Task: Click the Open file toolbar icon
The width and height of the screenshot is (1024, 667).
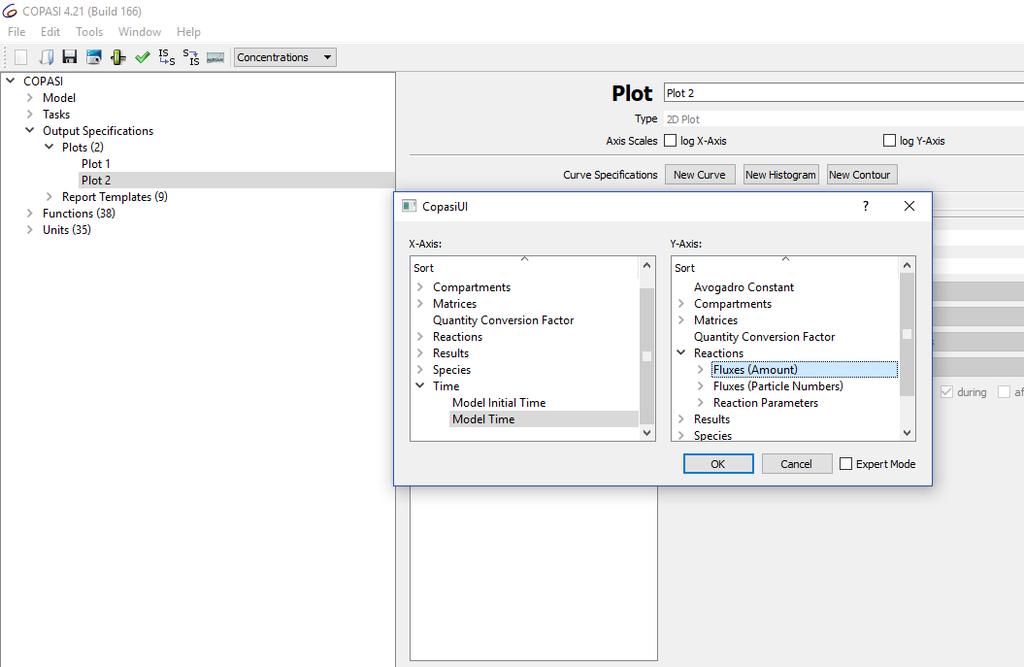Action: (46, 57)
